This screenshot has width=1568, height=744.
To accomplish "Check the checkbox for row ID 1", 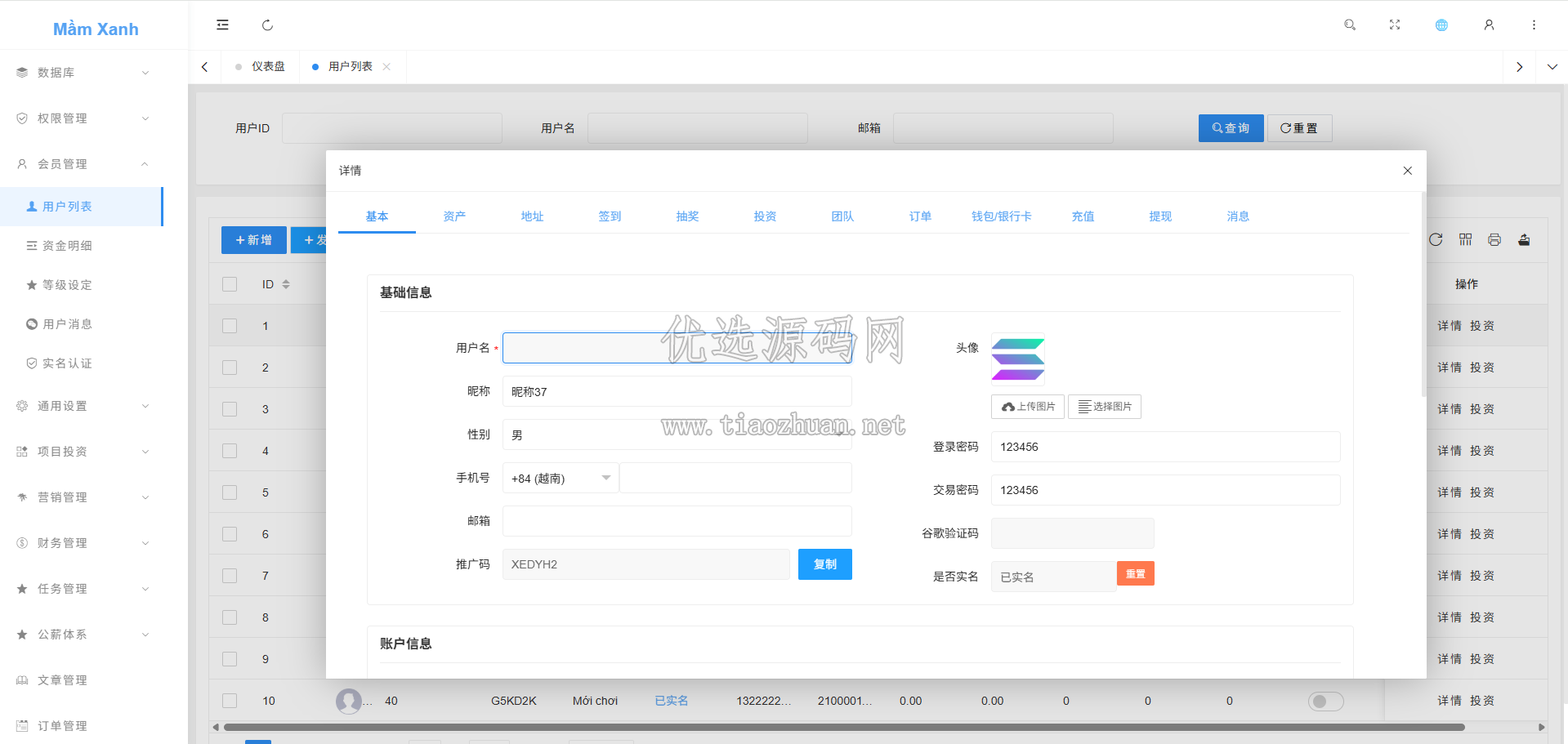I will (x=230, y=326).
